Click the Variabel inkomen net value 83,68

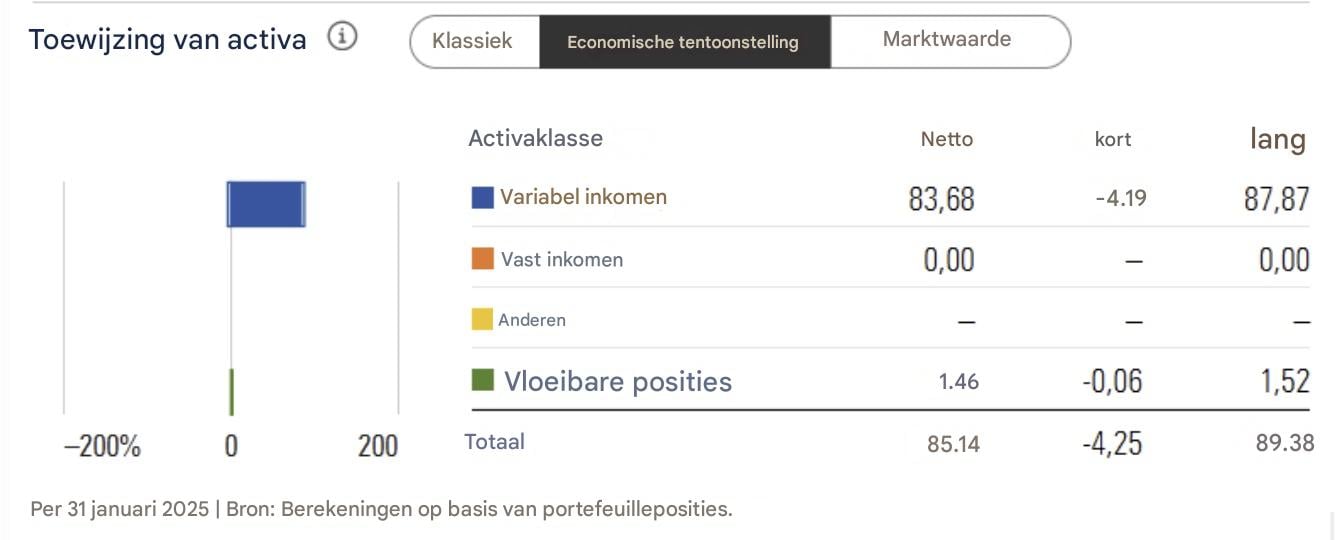pyautogui.click(x=941, y=199)
